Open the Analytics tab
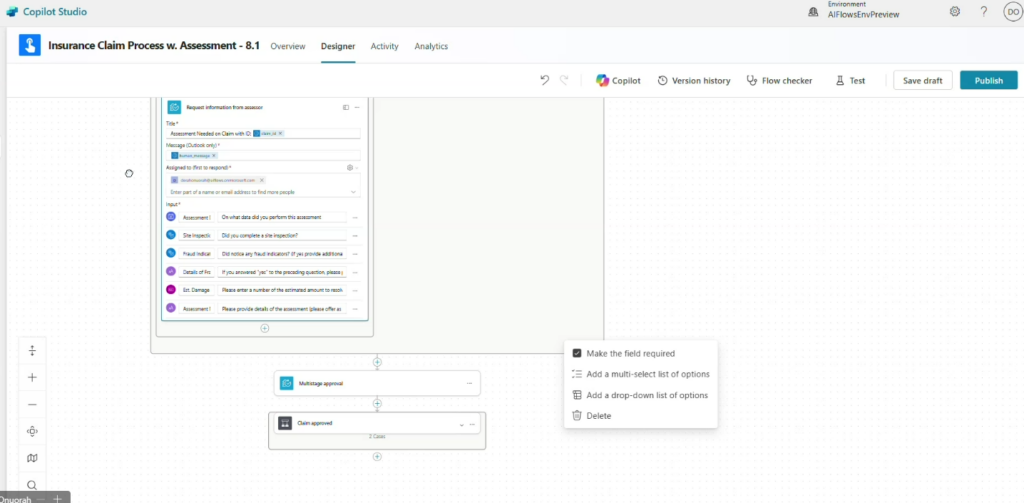Screen dimensions: 1024x503 point(431,46)
